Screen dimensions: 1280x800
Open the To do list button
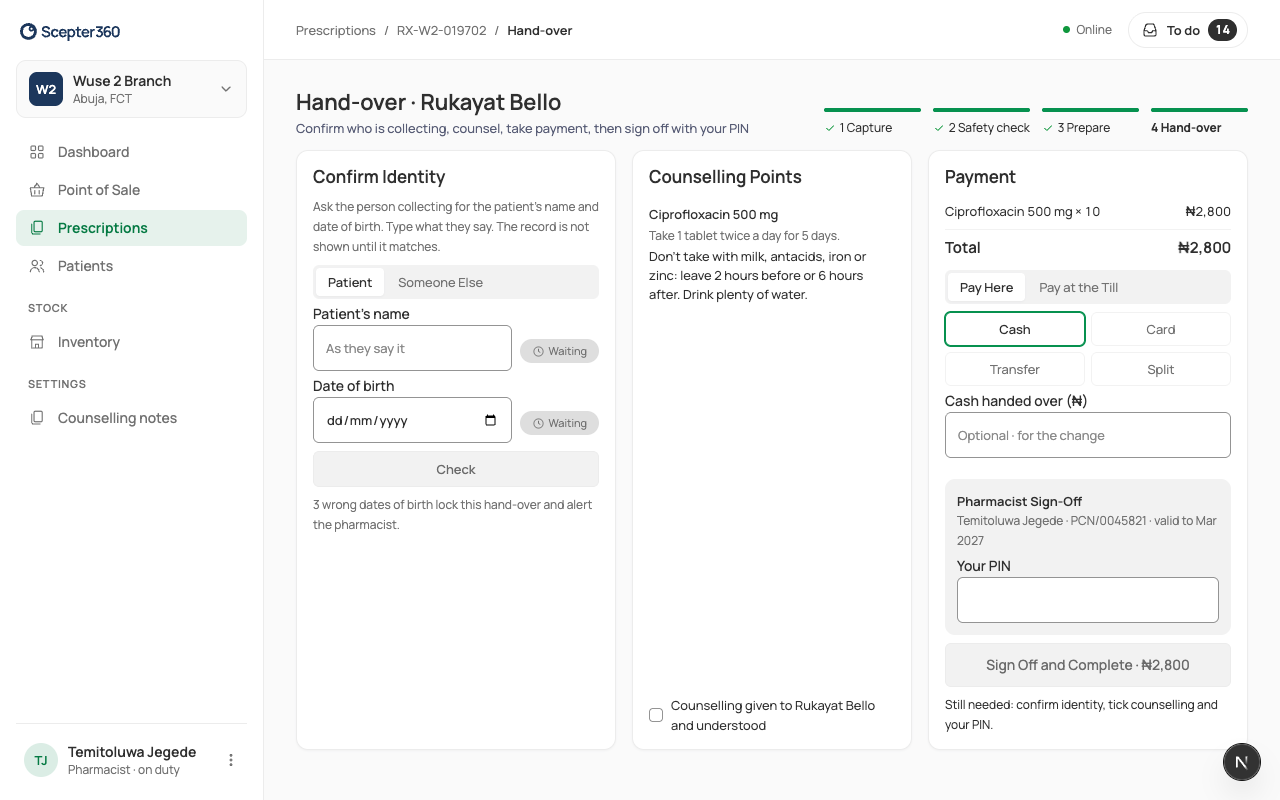(1188, 30)
